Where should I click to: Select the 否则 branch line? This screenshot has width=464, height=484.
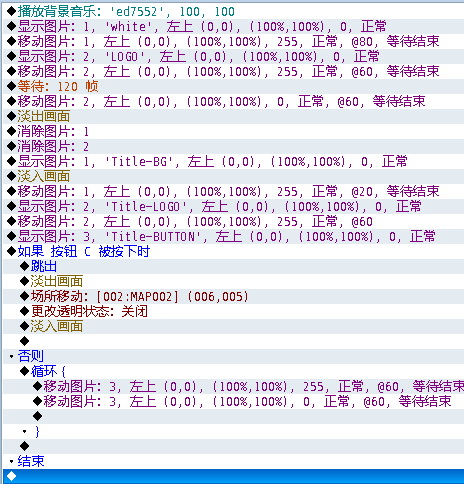(233, 357)
